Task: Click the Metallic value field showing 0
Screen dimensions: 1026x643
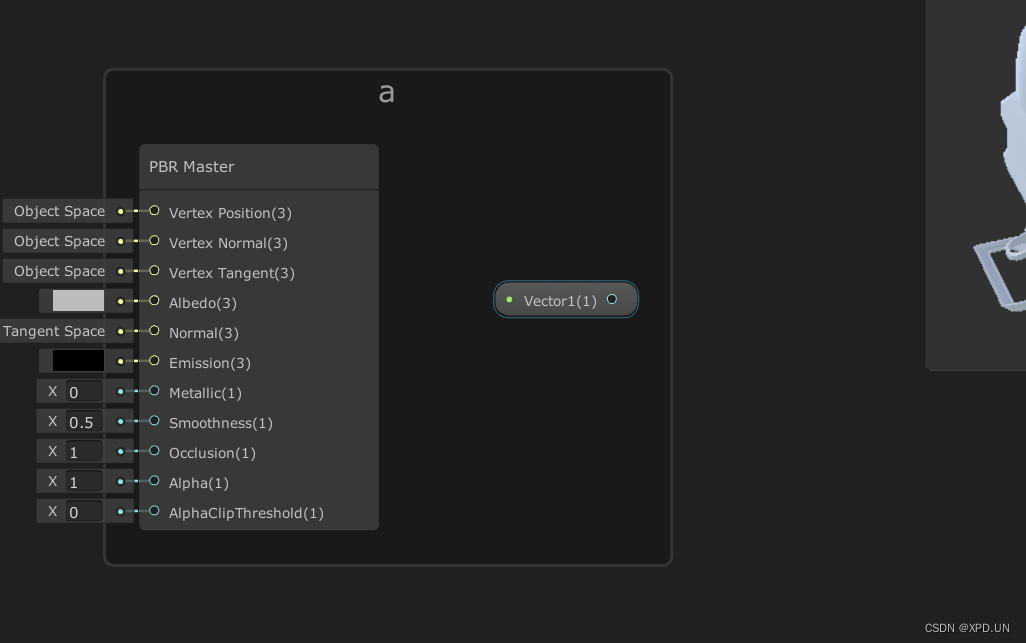Action: (x=85, y=391)
